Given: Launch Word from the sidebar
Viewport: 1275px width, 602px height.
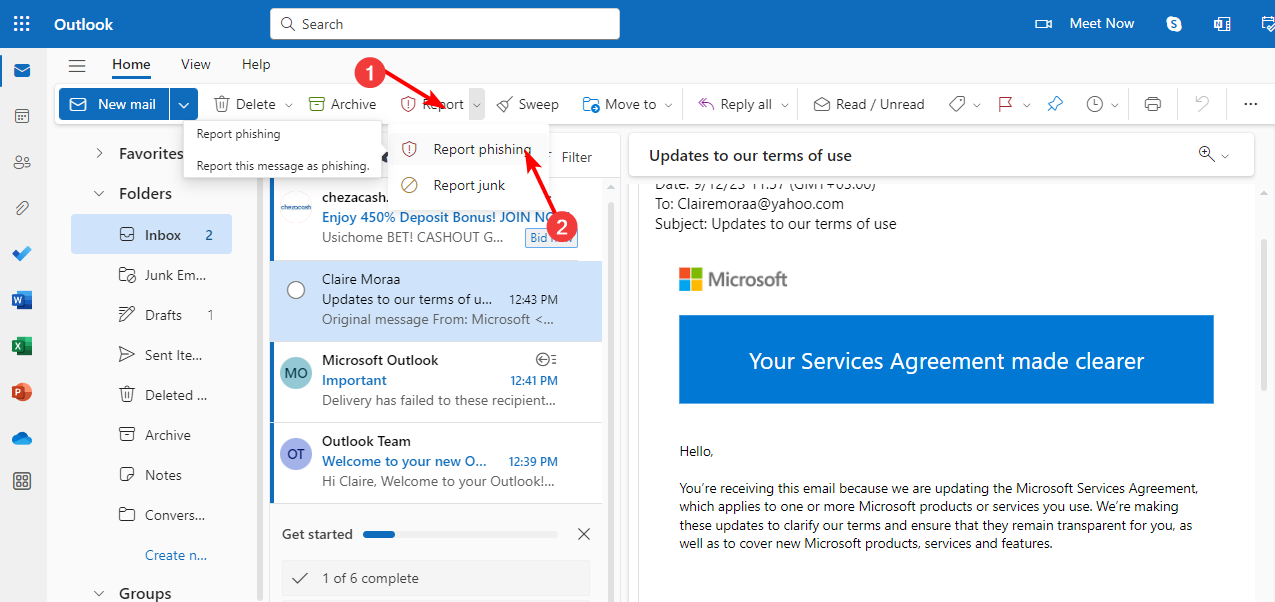Looking at the screenshot, I should [x=21, y=299].
